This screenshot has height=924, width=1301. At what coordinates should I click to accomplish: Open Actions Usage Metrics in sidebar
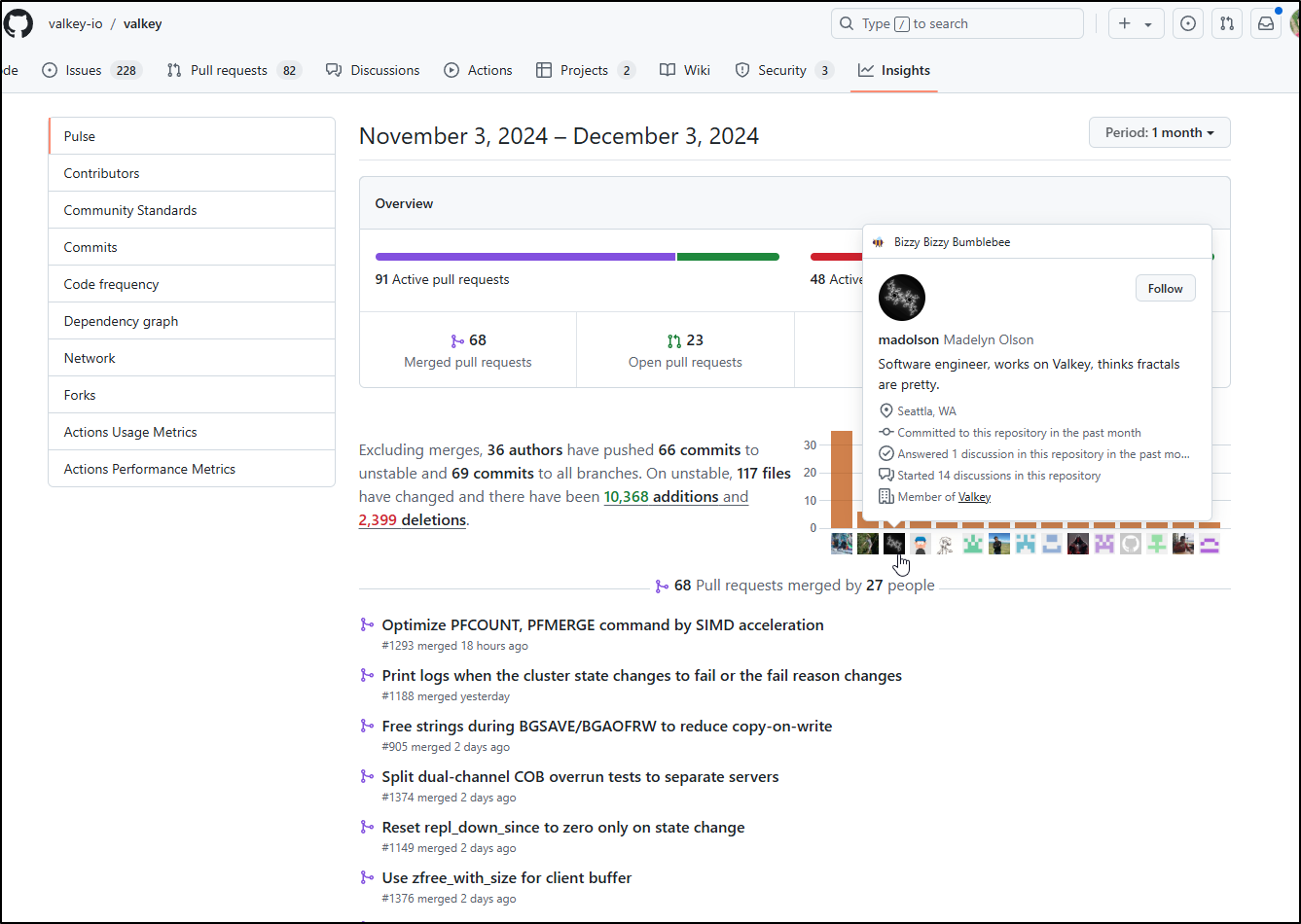point(192,432)
